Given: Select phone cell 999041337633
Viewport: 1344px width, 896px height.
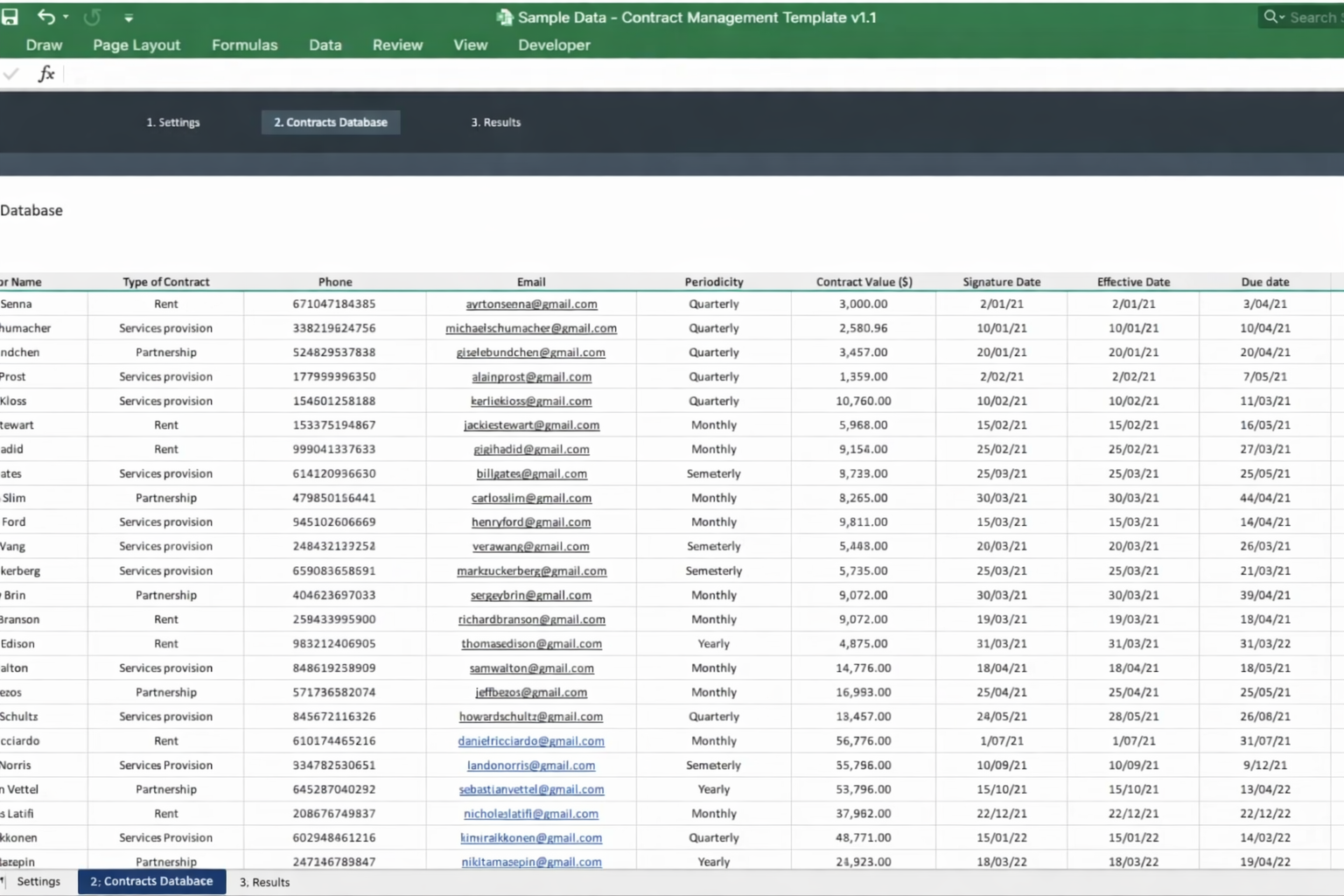Looking at the screenshot, I should pos(334,449).
